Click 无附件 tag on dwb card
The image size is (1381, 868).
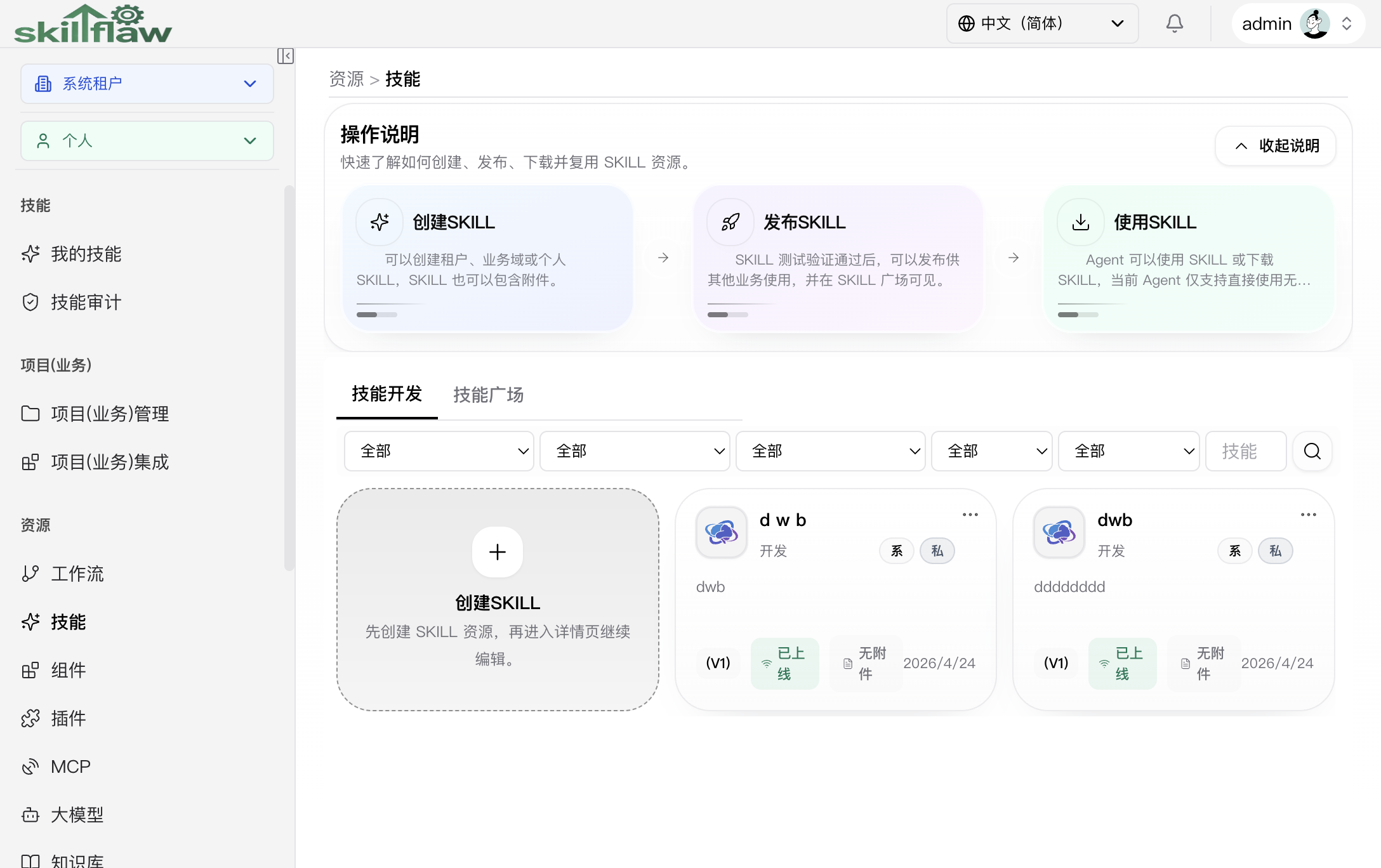[x=1203, y=663]
